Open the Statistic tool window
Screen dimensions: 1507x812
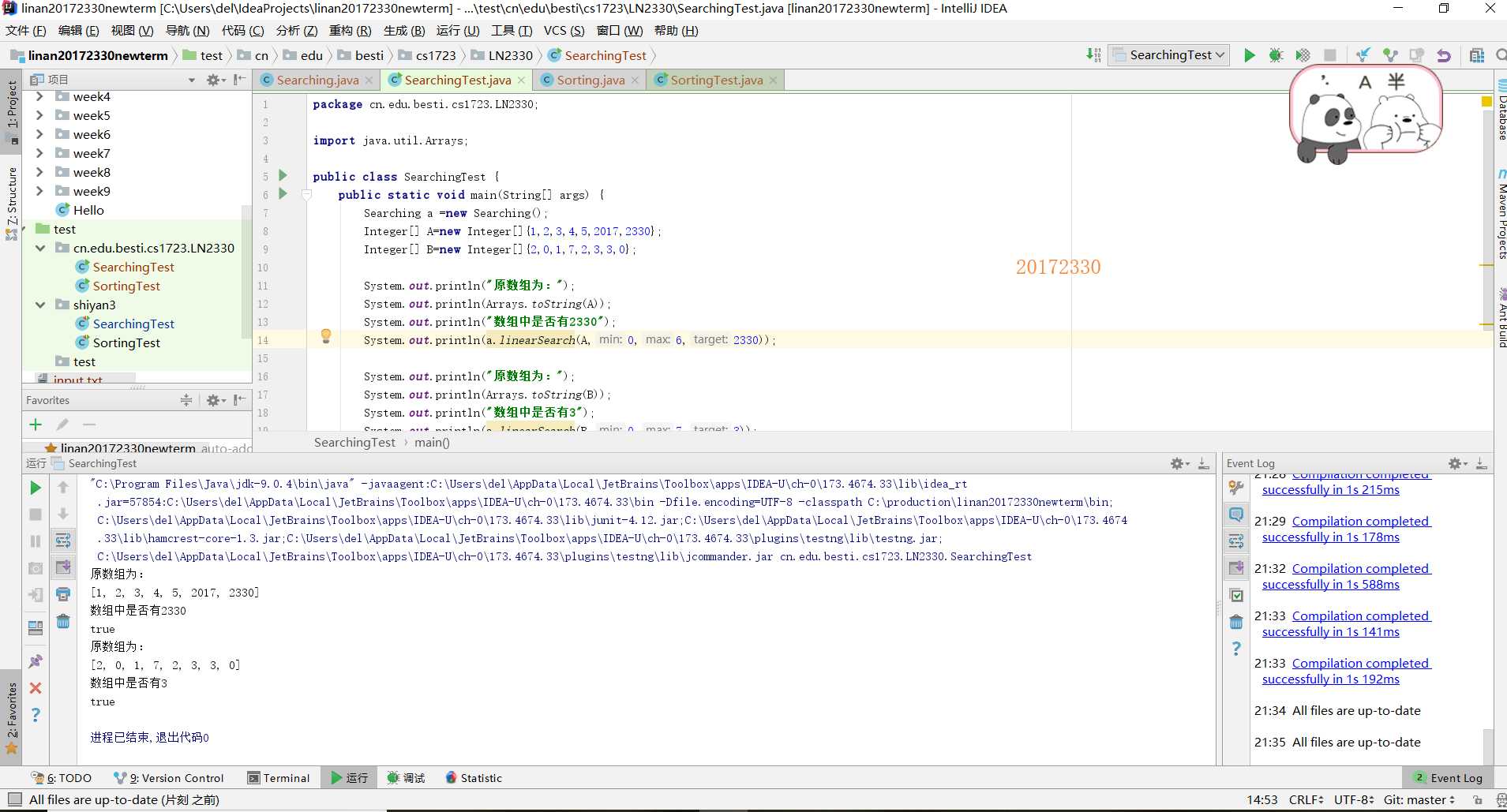(x=474, y=778)
